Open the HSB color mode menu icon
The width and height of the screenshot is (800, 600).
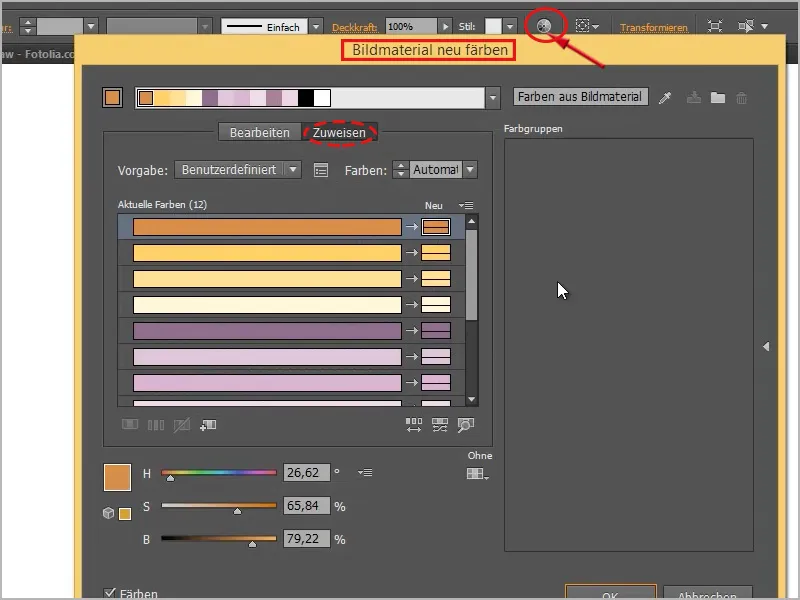click(365, 472)
